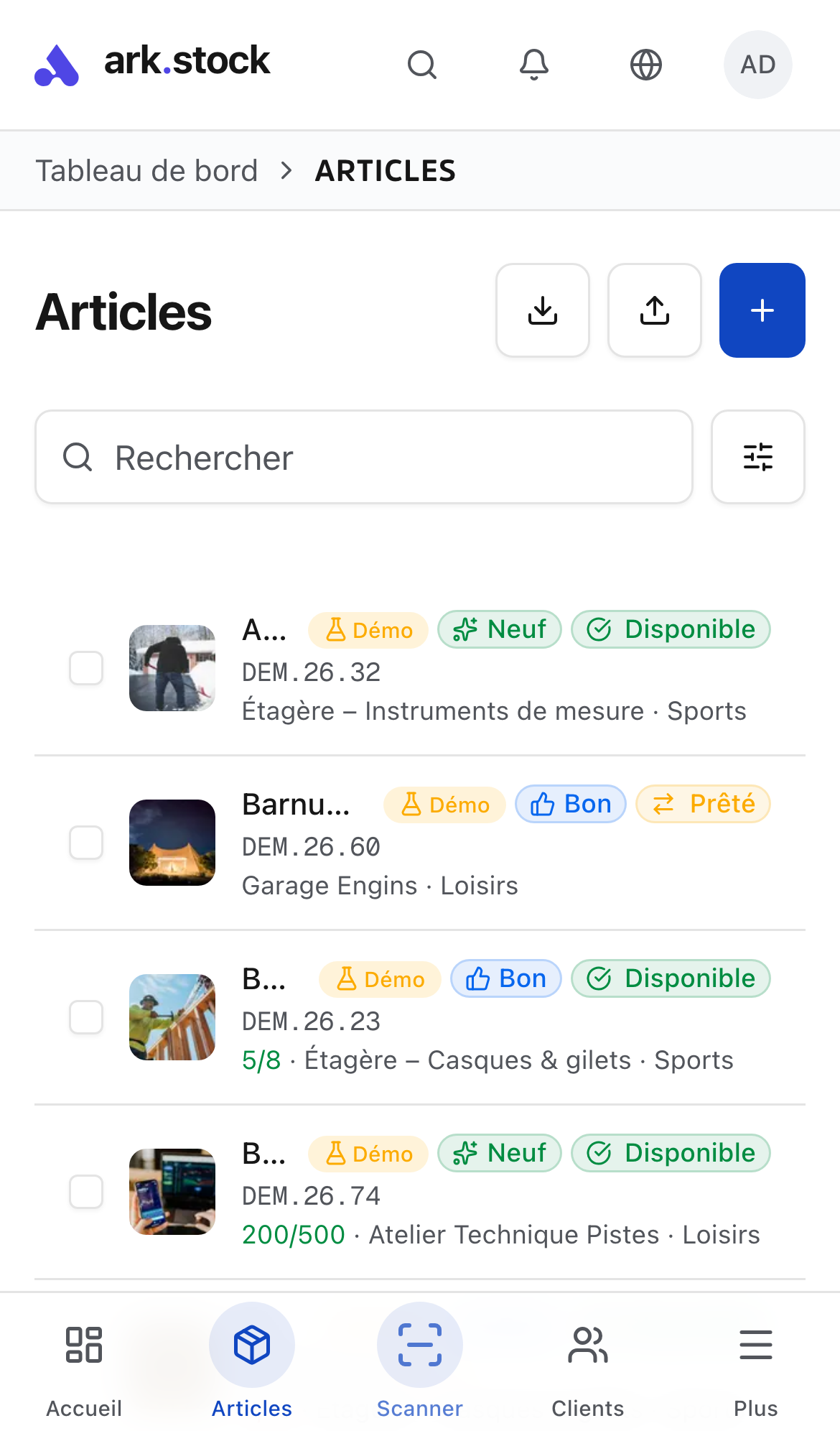Follow the Tableau de bord breadcrumb link
The image size is (840, 1431).
[x=146, y=171]
